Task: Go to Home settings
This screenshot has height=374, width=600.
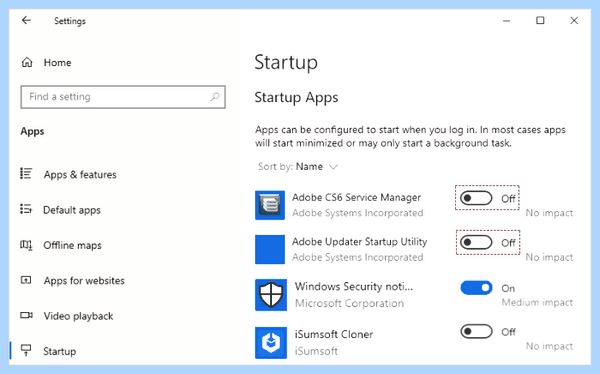Action: (x=57, y=62)
